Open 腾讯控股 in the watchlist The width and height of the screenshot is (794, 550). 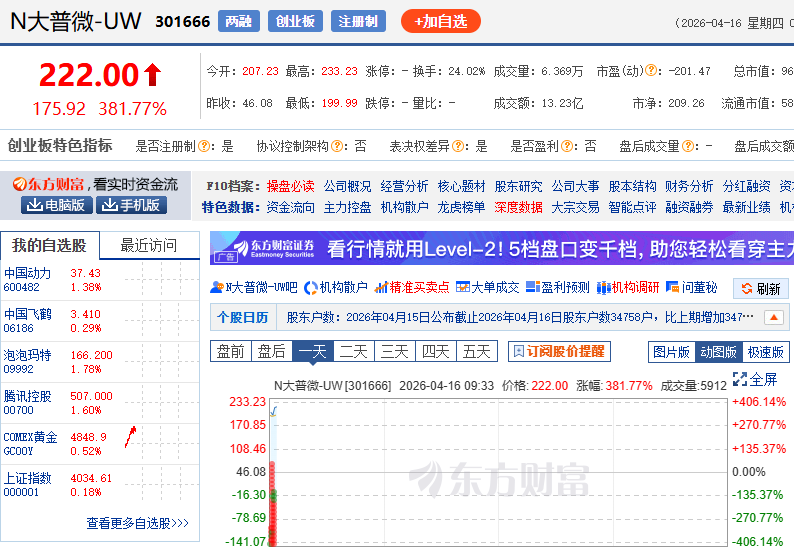[x=27, y=396]
